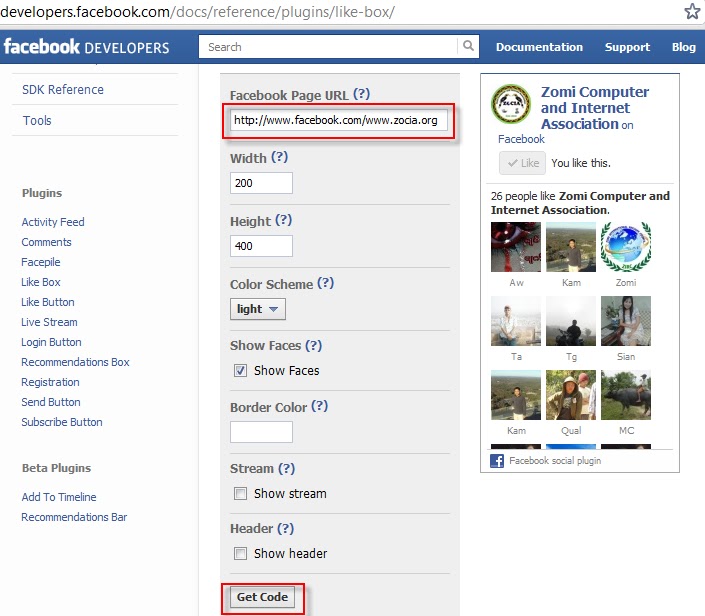The height and width of the screenshot is (616, 705).
Task: Bookmark page with the star icon
Action: click(692, 11)
